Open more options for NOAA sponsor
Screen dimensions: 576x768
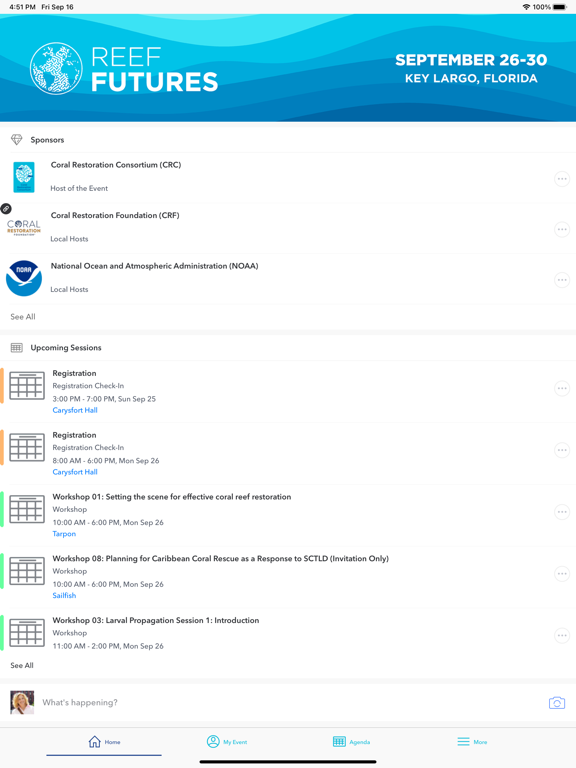562,280
